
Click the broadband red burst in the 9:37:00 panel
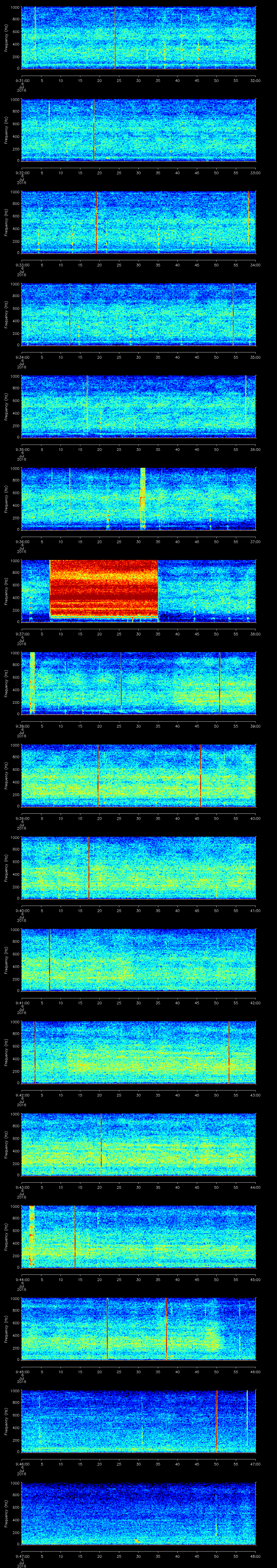pos(104,589)
